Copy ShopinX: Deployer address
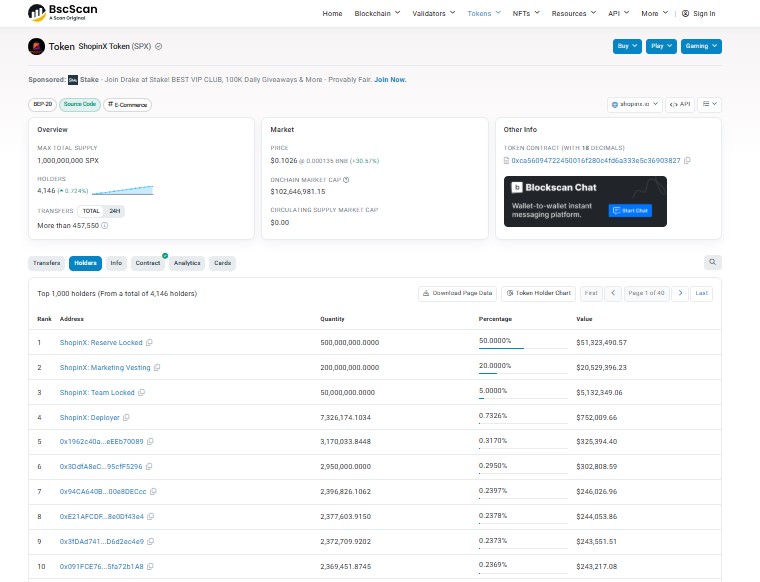Image resolution: width=760 pixels, height=582 pixels. pos(126,418)
